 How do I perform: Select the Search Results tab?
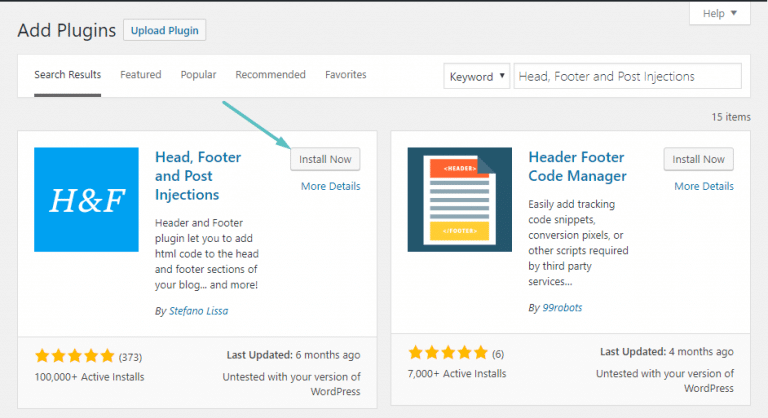[x=67, y=75]
